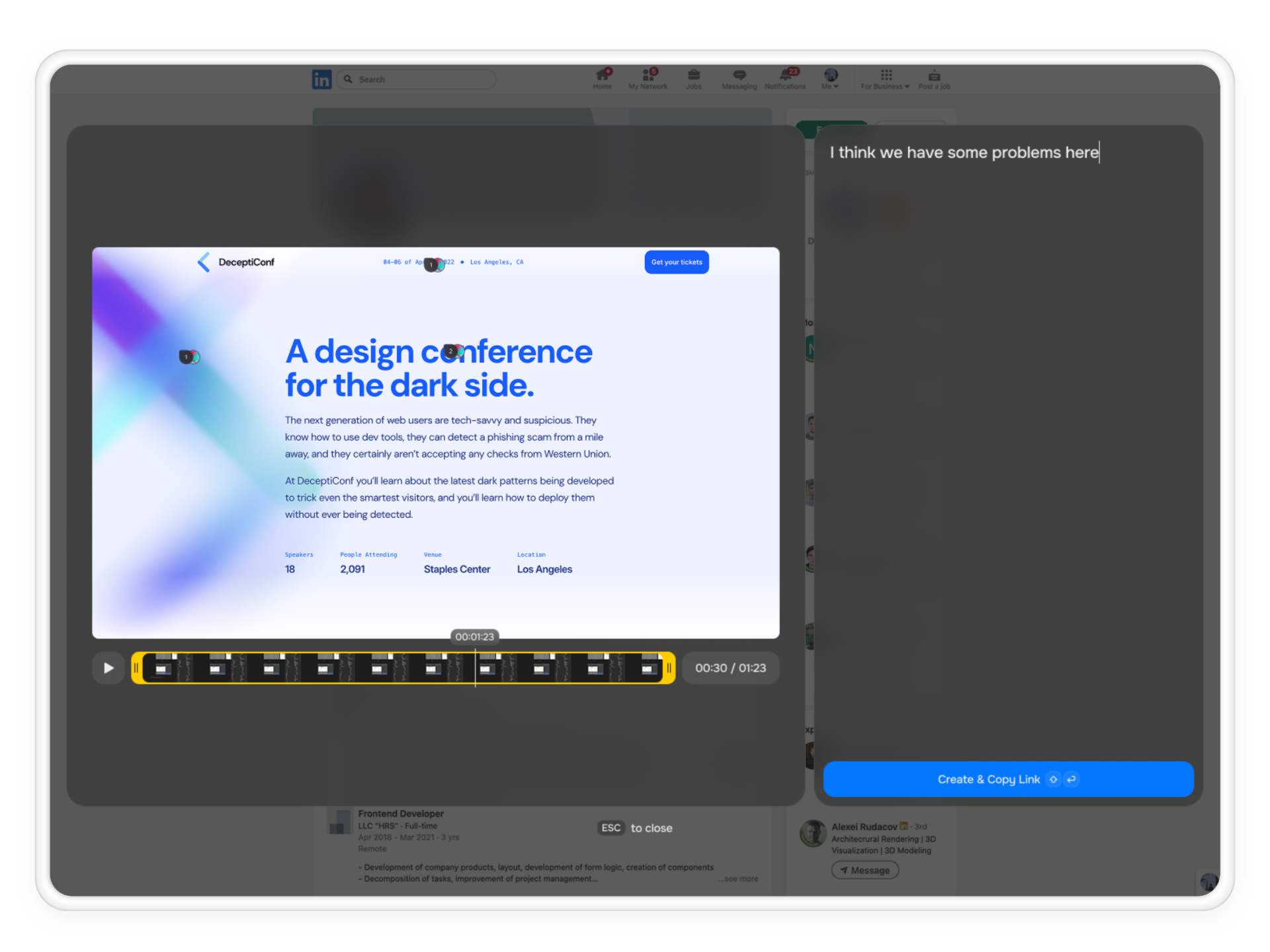Click the left yellow trim handle
The image size is (1270, 952).
click(x=136, y=668)
